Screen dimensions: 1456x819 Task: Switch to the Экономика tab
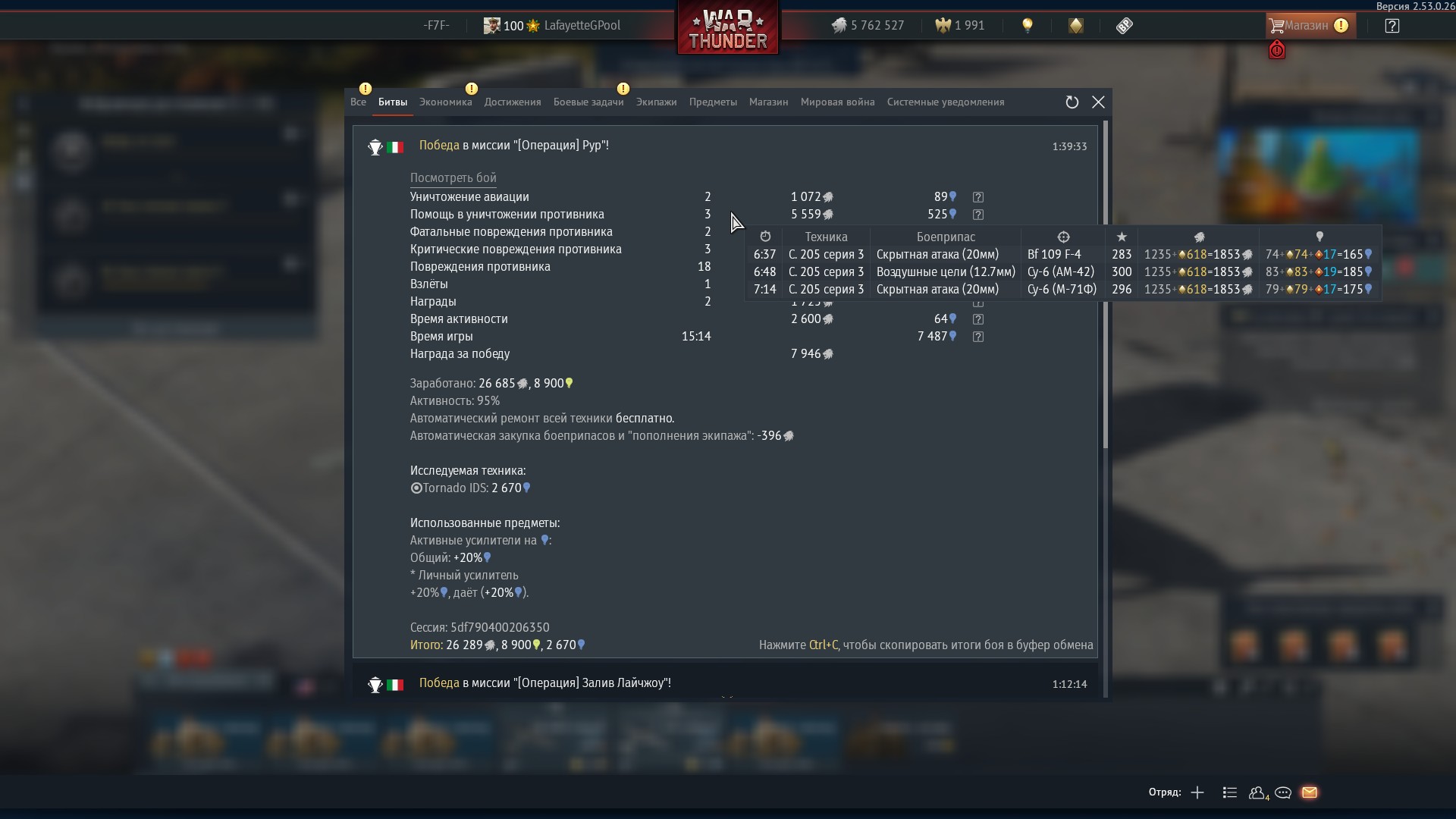click(x=445, y=102)
